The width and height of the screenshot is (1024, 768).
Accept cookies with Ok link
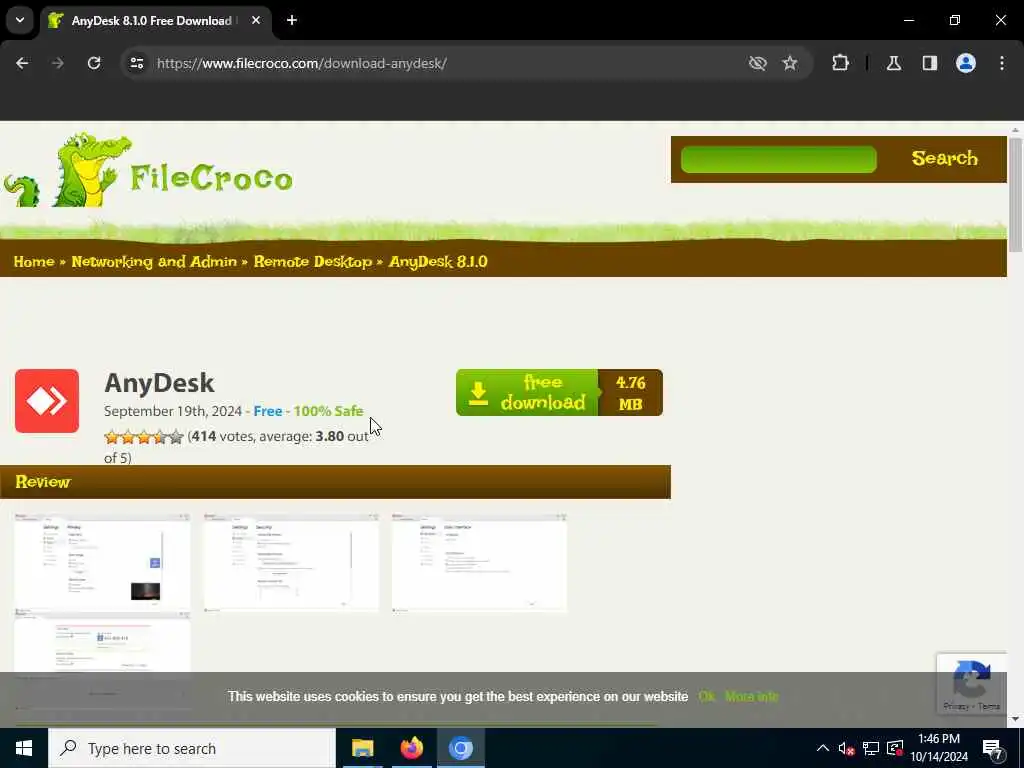point(706,697)
